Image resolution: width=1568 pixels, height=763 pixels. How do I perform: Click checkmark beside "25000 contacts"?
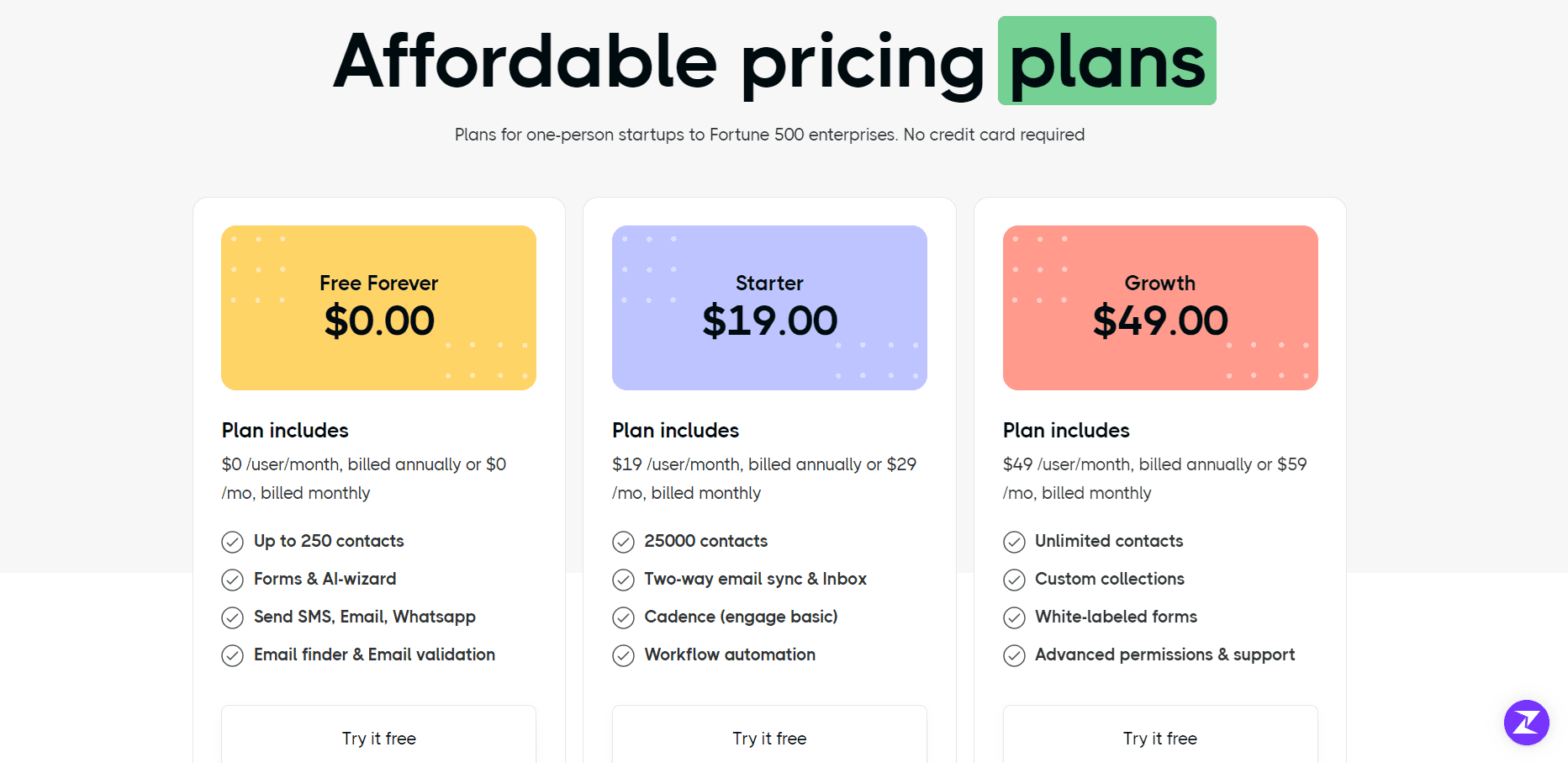tap(623, 542)
